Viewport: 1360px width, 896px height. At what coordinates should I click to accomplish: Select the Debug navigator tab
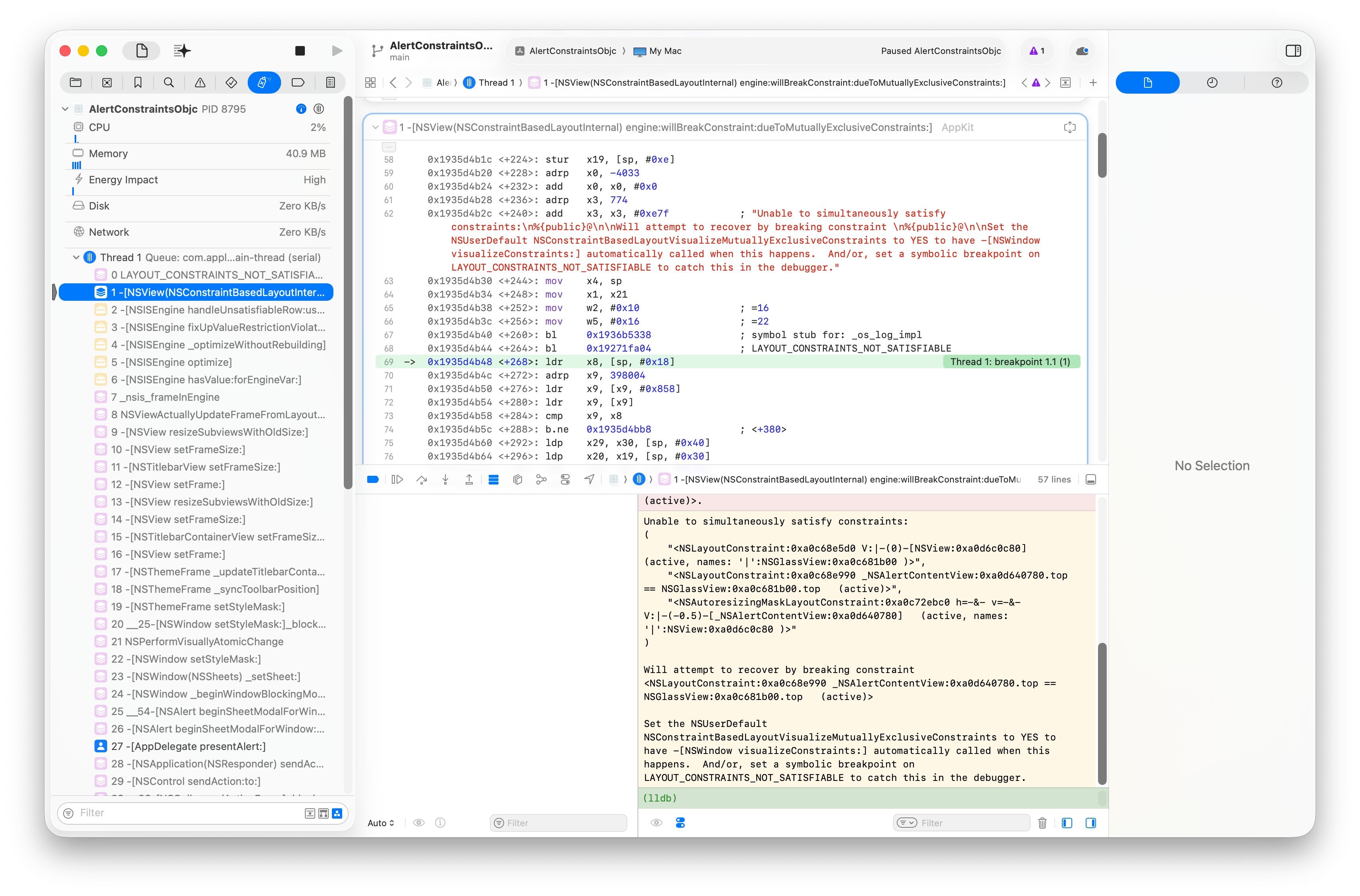pos(264,82)
